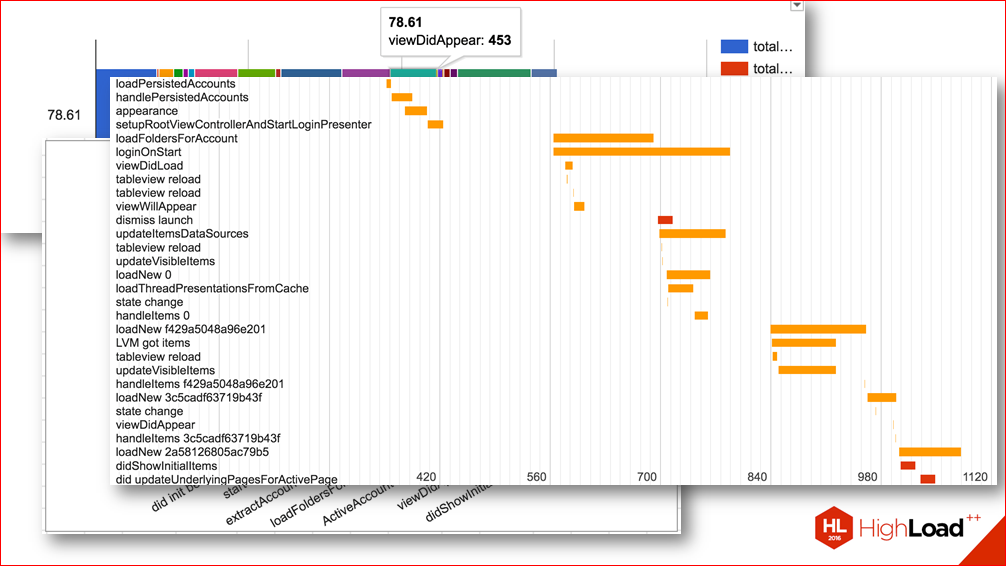This screenshot has width=1006, height=566.
Task: Click the red updateUnderlyingPagesForActivePage bar
Action: (928, 479)
